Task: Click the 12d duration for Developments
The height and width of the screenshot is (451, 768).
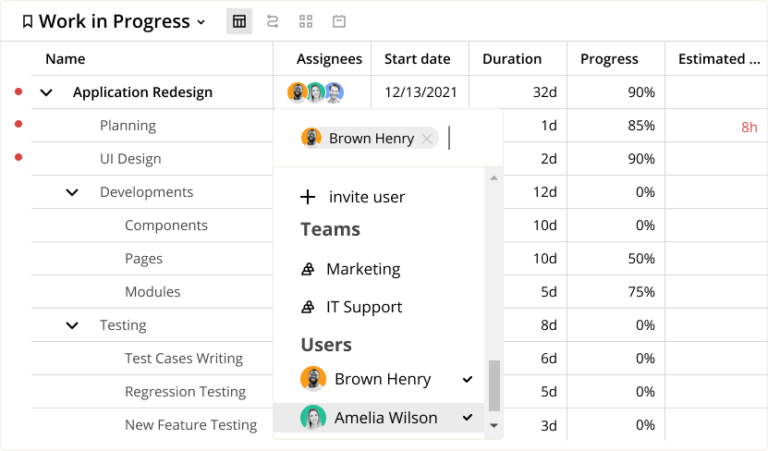Action: tap(545, 192)
